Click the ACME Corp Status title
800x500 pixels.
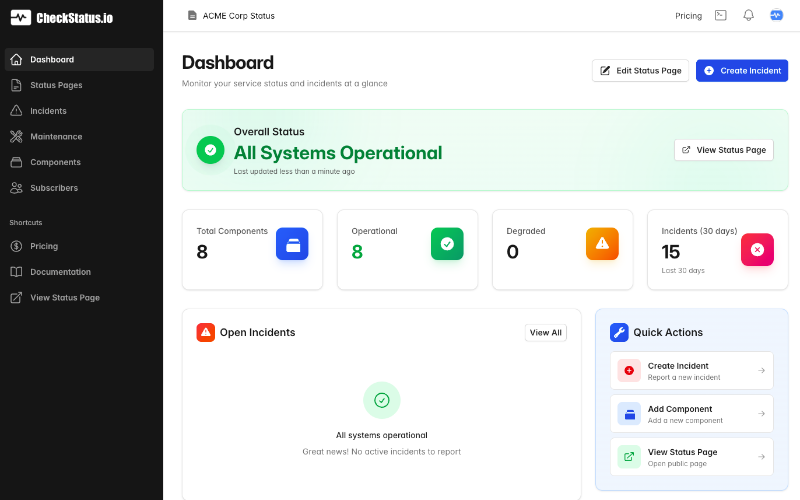(238, 16)
